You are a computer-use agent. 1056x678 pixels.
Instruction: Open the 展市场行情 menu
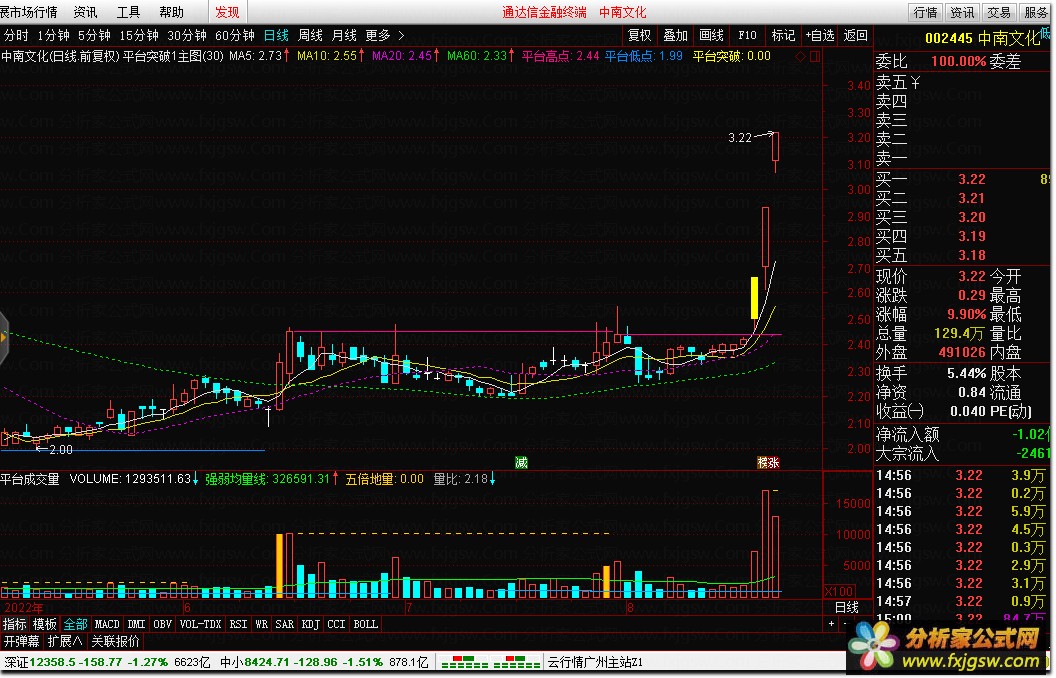(x=29, y=12)
